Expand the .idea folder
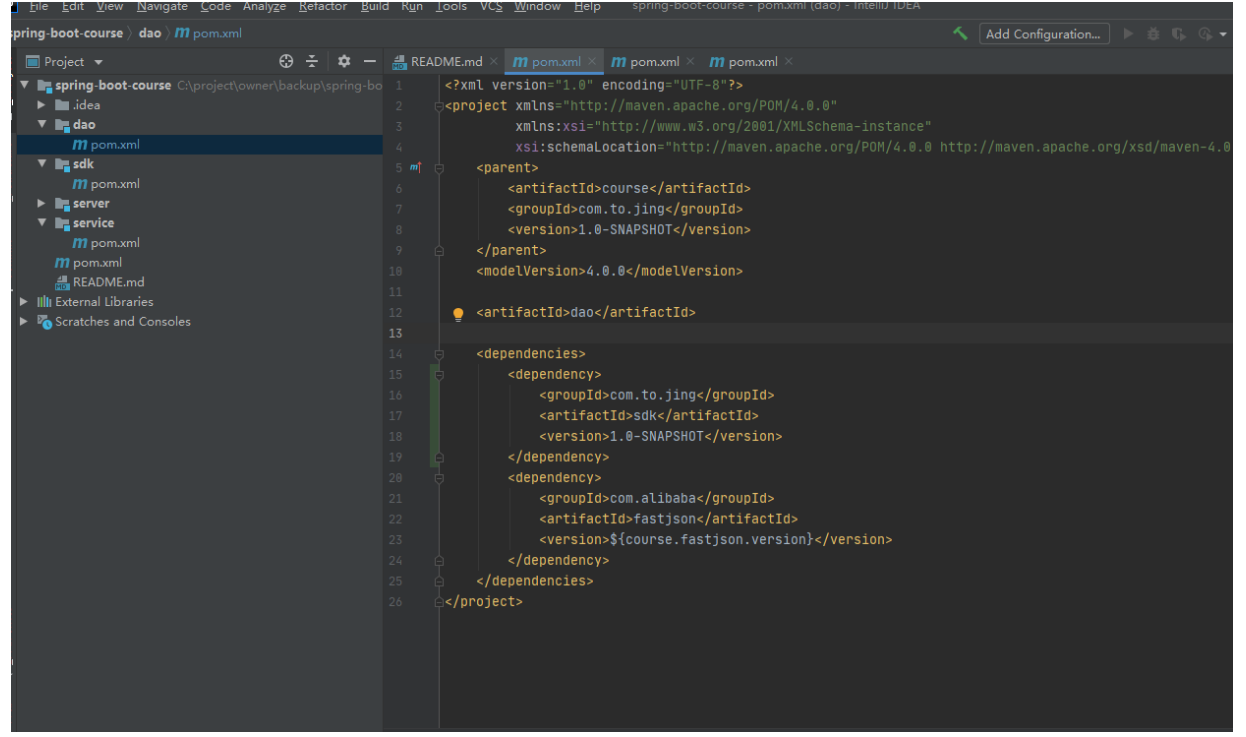This screenshot has height=737, width=1246. pos(41,104)
